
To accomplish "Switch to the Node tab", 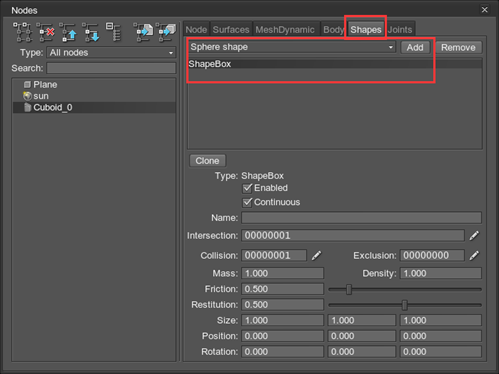I will [x=196, y=30].
